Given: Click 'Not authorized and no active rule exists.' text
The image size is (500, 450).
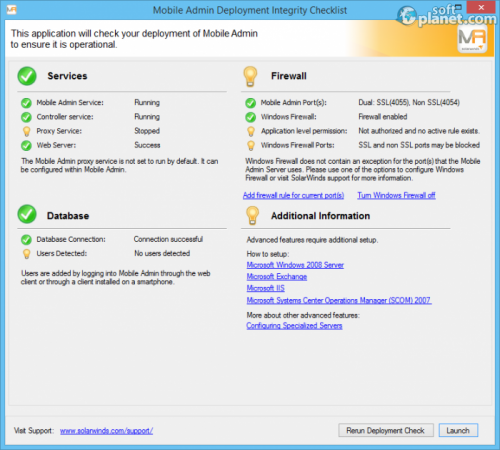Looking at the screenshot, I should coord(419,131).
